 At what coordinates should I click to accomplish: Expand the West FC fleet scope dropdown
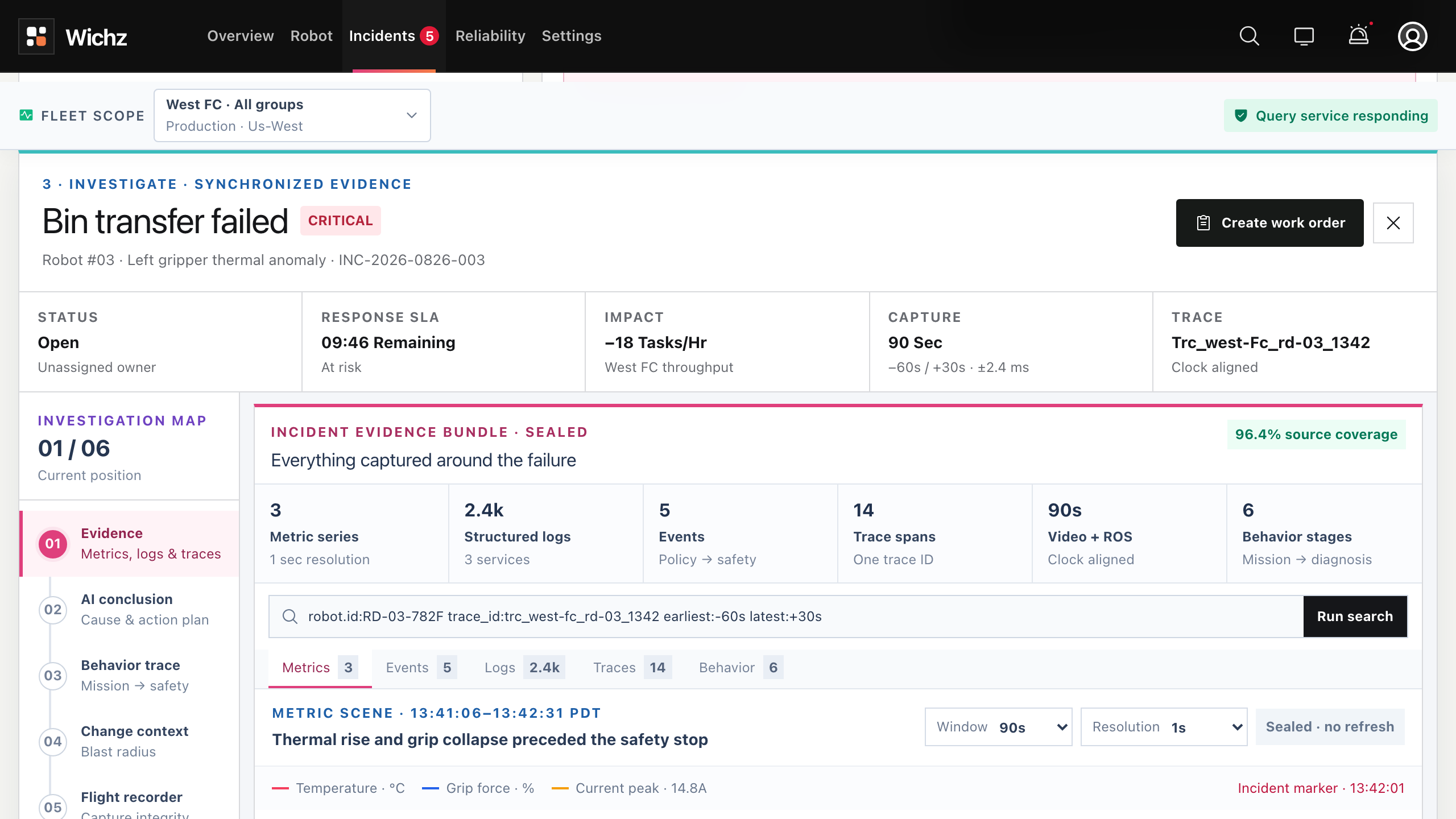tap(292, 115)
